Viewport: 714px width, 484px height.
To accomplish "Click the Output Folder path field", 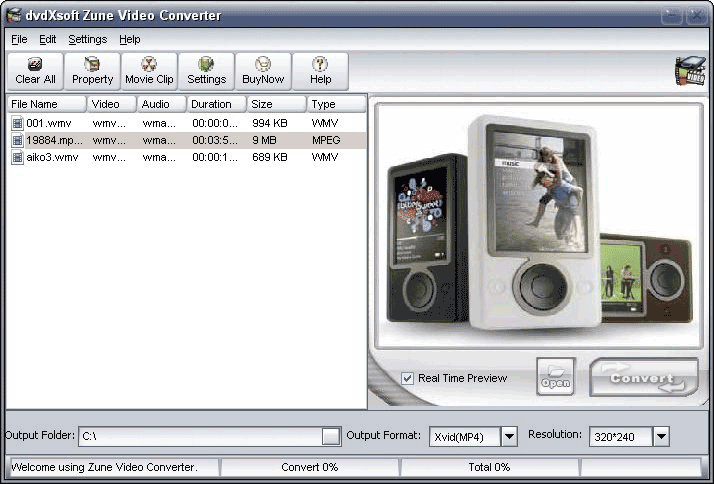I will tap(200, 436).
